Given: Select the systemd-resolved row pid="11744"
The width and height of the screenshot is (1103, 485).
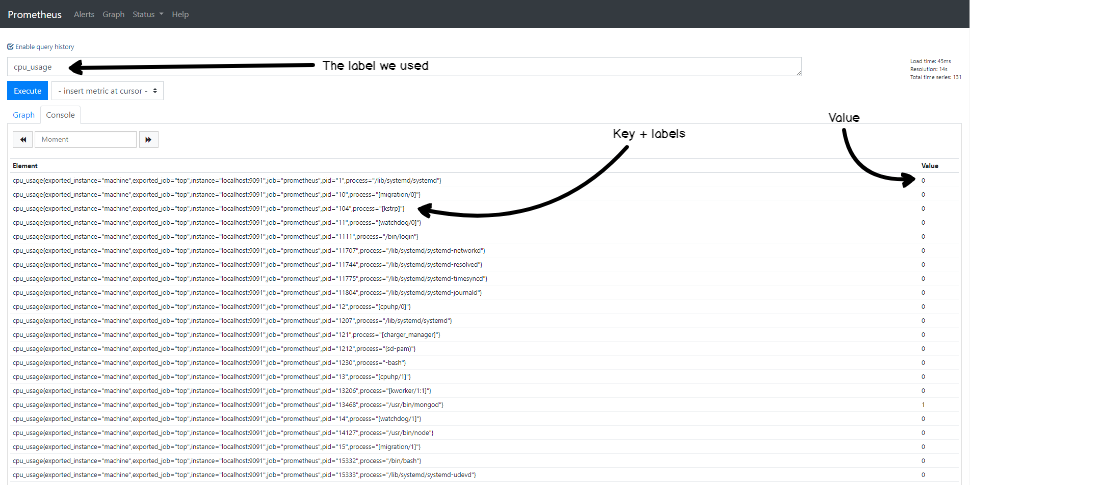Looking at the screenshot, I should click(x=485, y=265).
